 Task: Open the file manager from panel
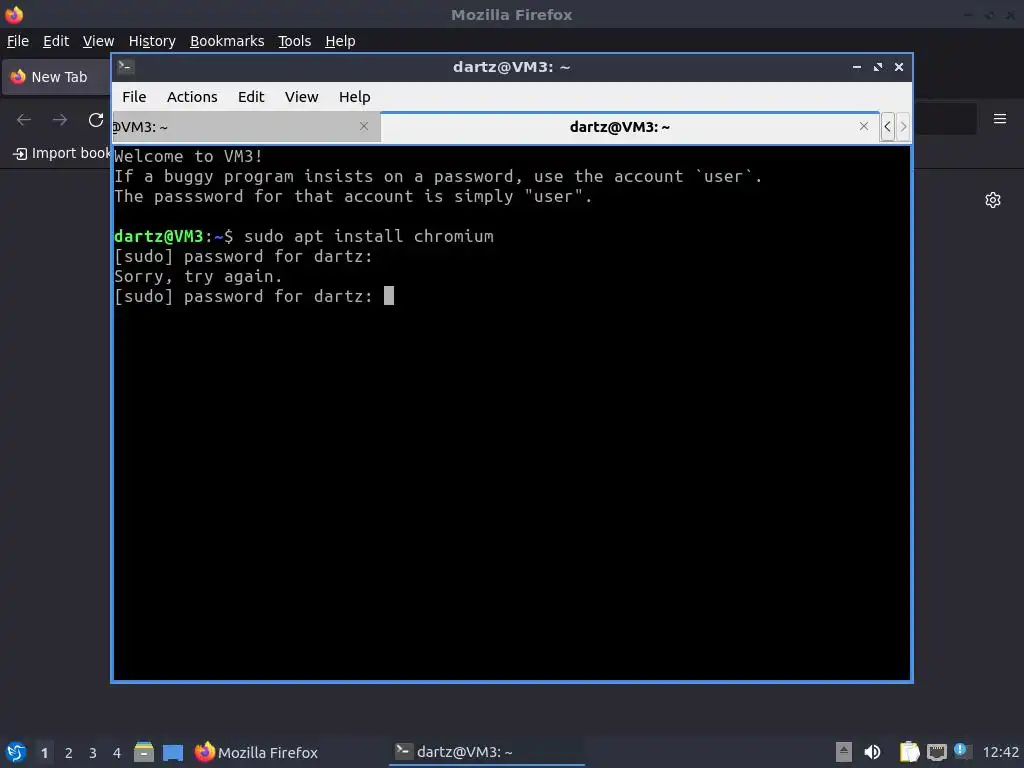coord(144,752)
